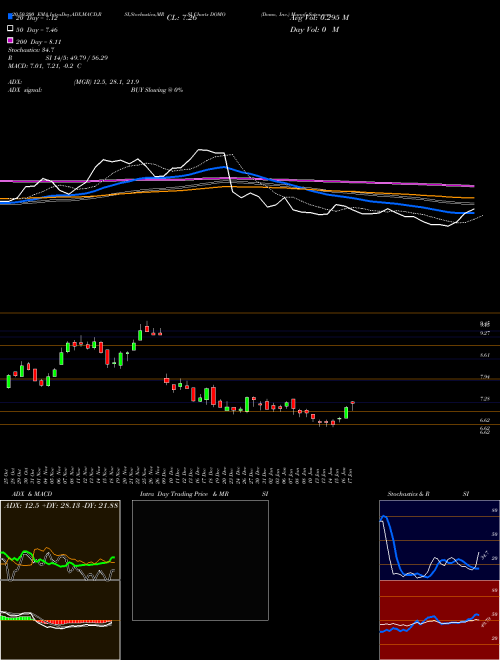Click the white 50 Day legend swatch
The width and height of the screenshot is (500, 660).
tap(10, 29)
